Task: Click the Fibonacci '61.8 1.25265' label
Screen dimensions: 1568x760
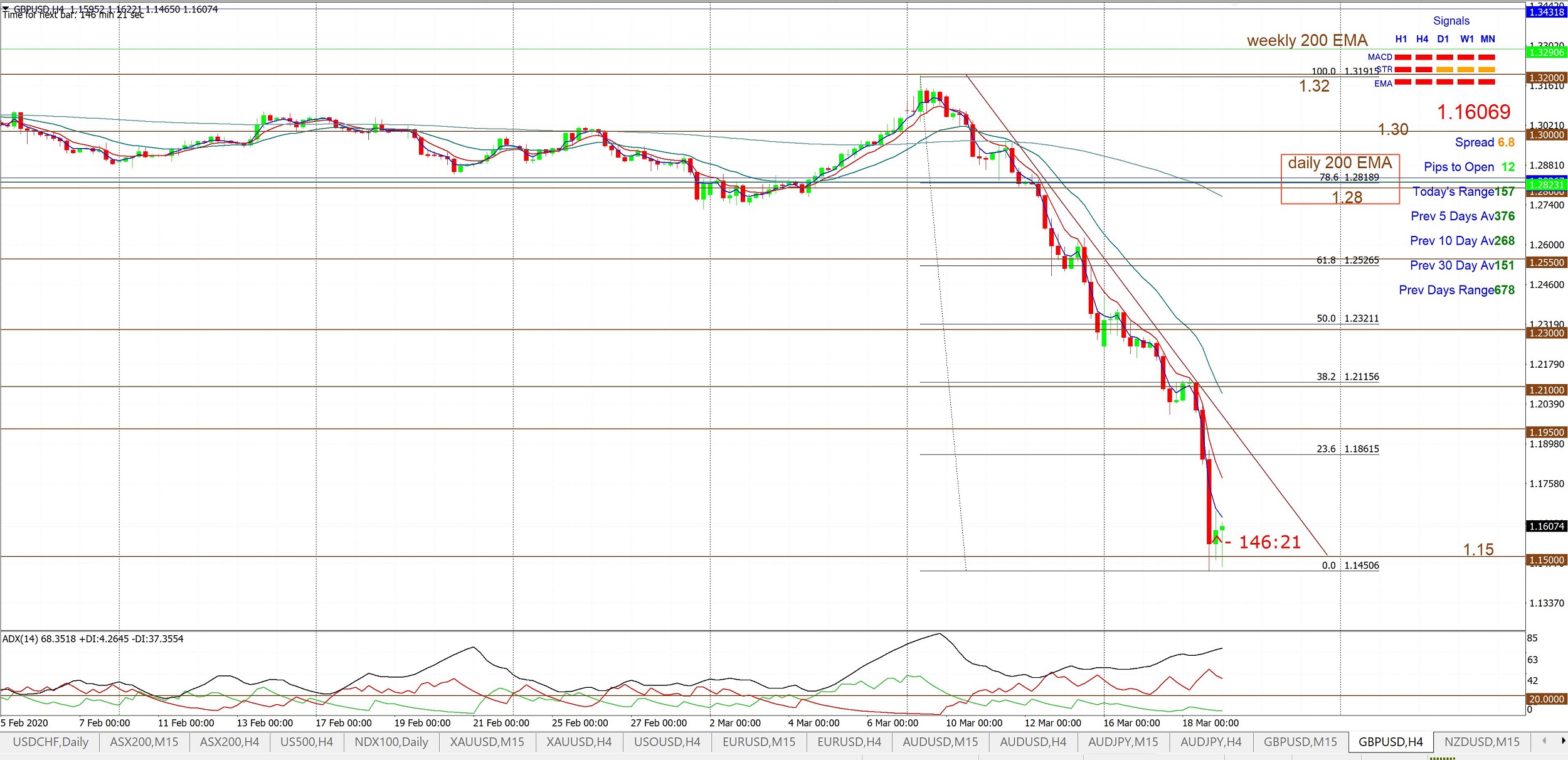Action: (x=1348, y=260)
